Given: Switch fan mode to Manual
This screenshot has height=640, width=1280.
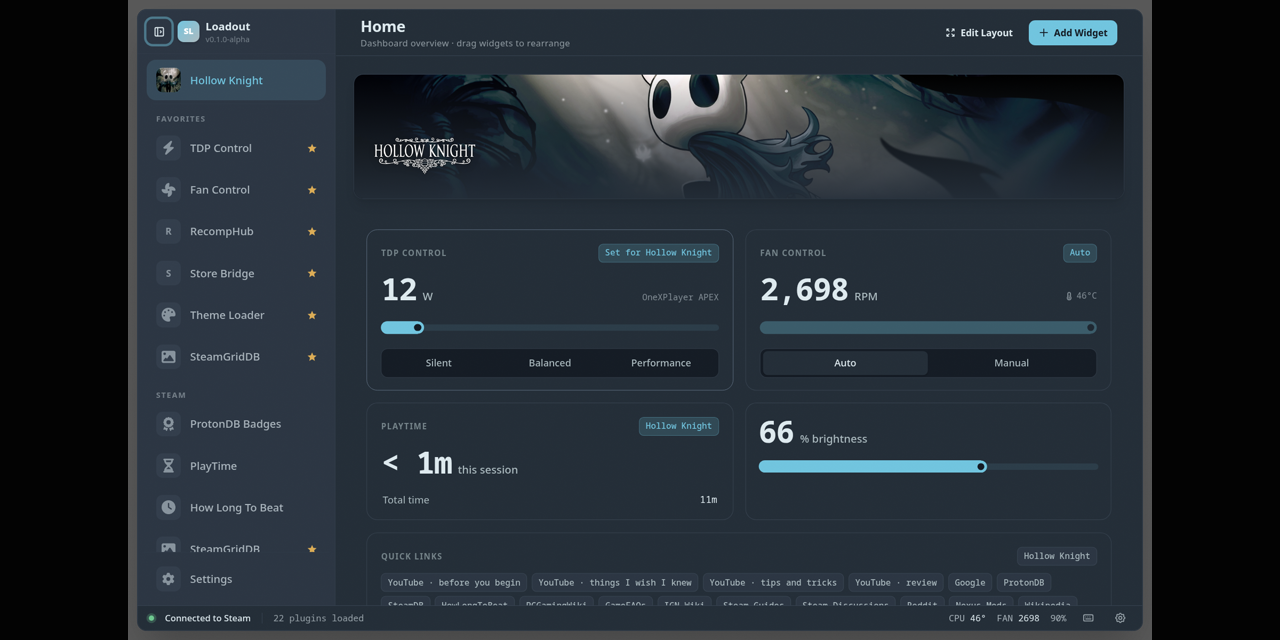Looking at the screenshot, I should pos(1011,363).
